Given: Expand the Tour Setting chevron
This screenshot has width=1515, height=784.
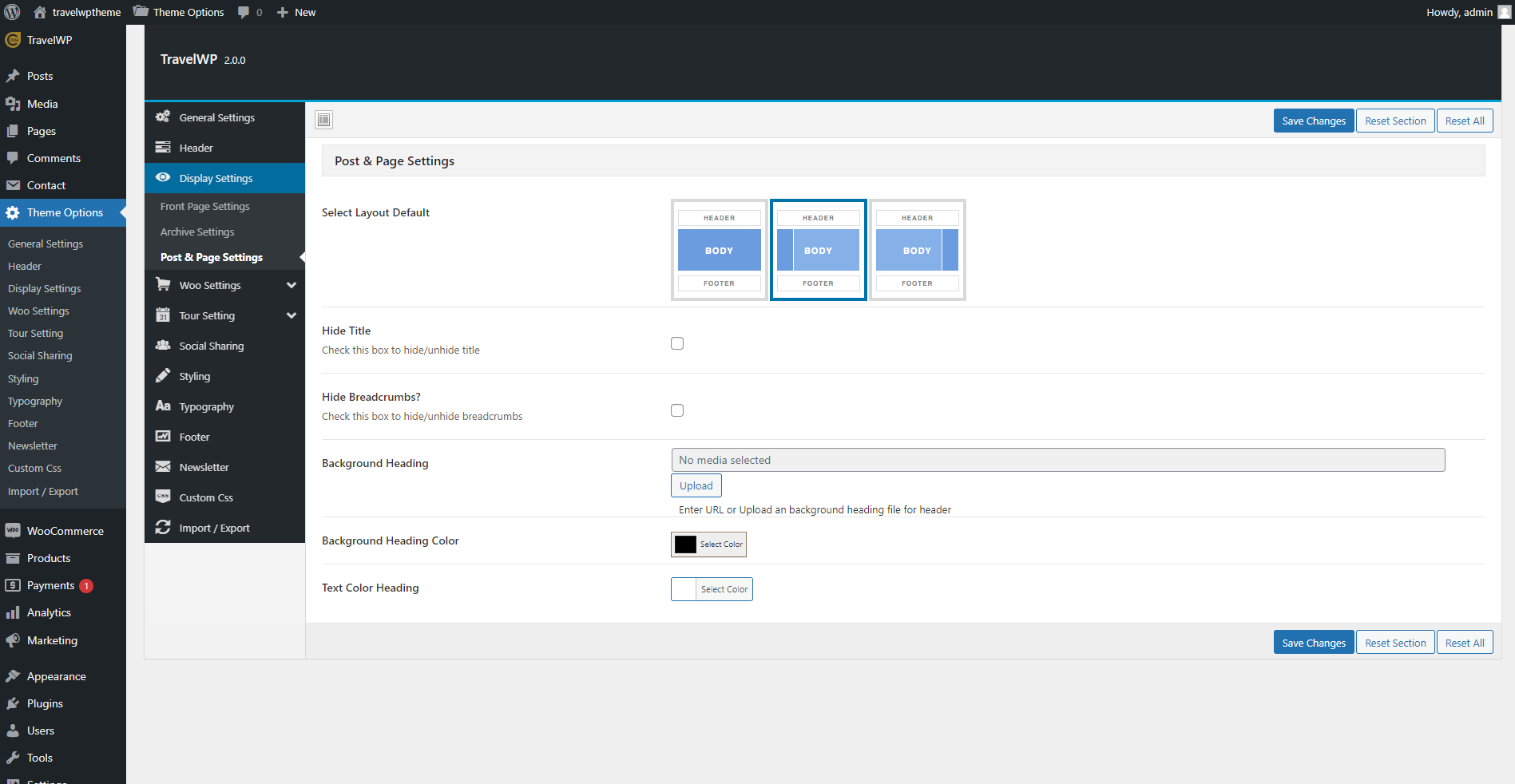Looking at the screenshot, I should 291,315.
